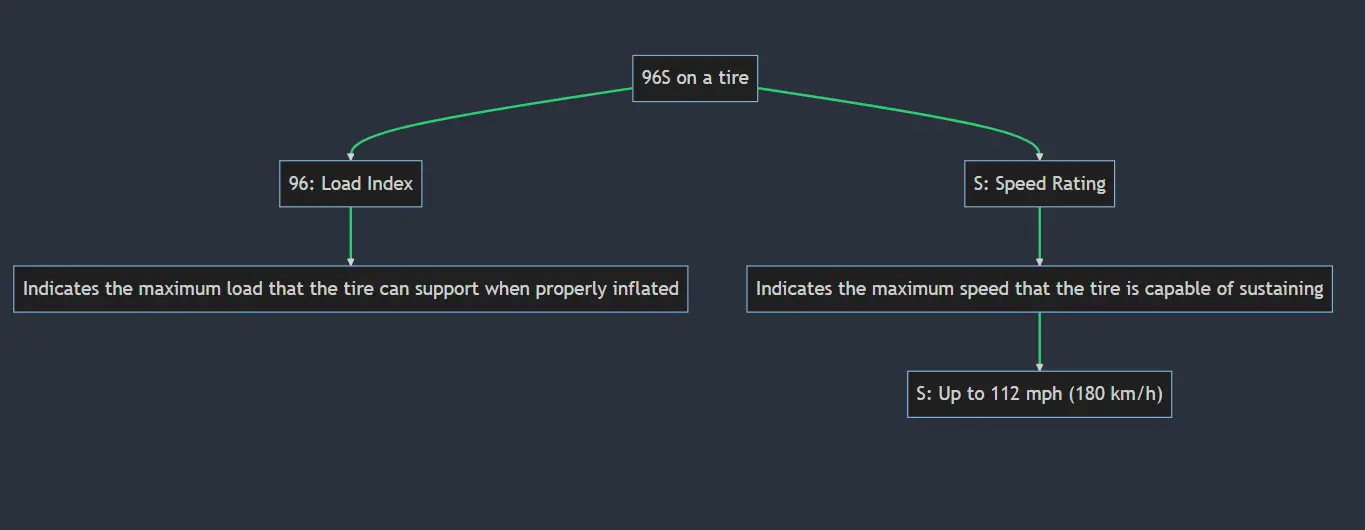Click arrowhead entering the maximum load box
The height and width of the screenshot is (530, 1365).
tap(350, 261)
